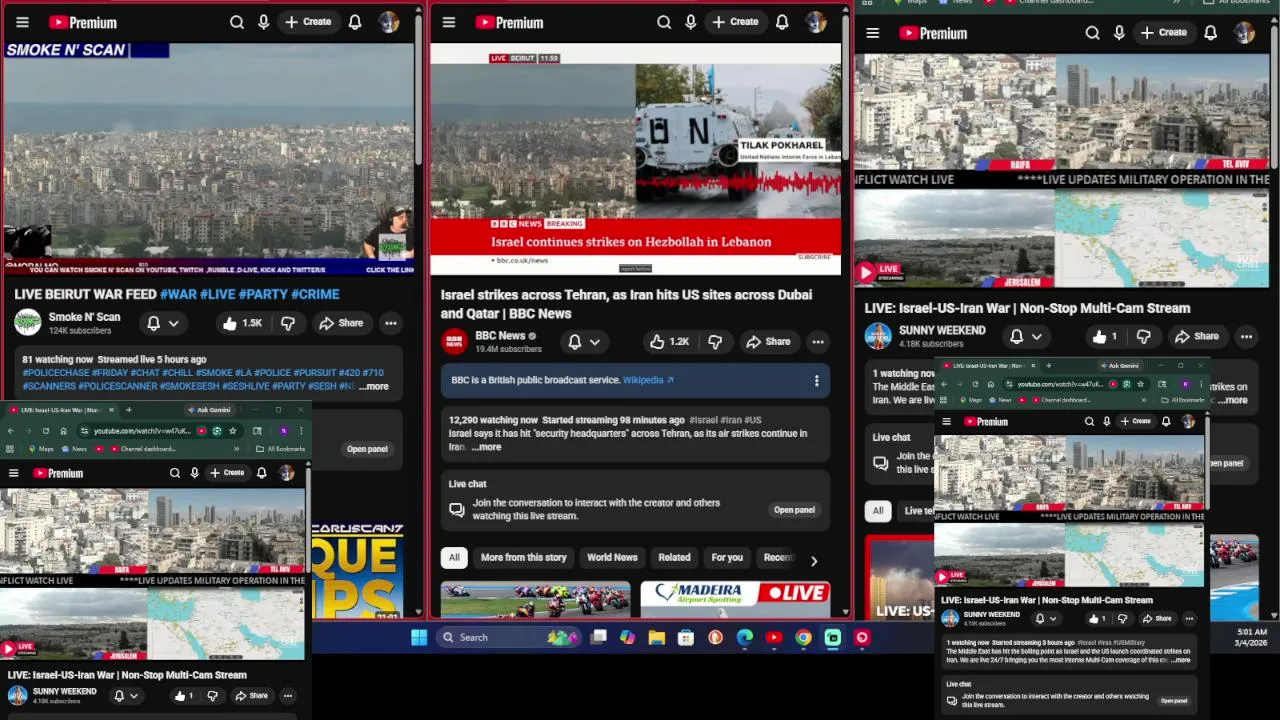The image size is (1280, 720).
Task: Like the BBC News video (1.2K)
Action: (x=669, y=342)
